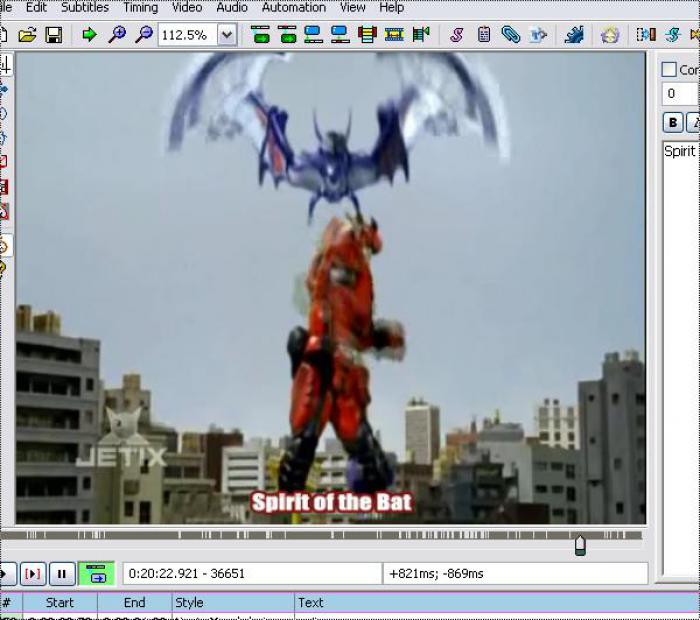Click the time and frame field 0:20:22.921 - 36651

tap(252, 574)
